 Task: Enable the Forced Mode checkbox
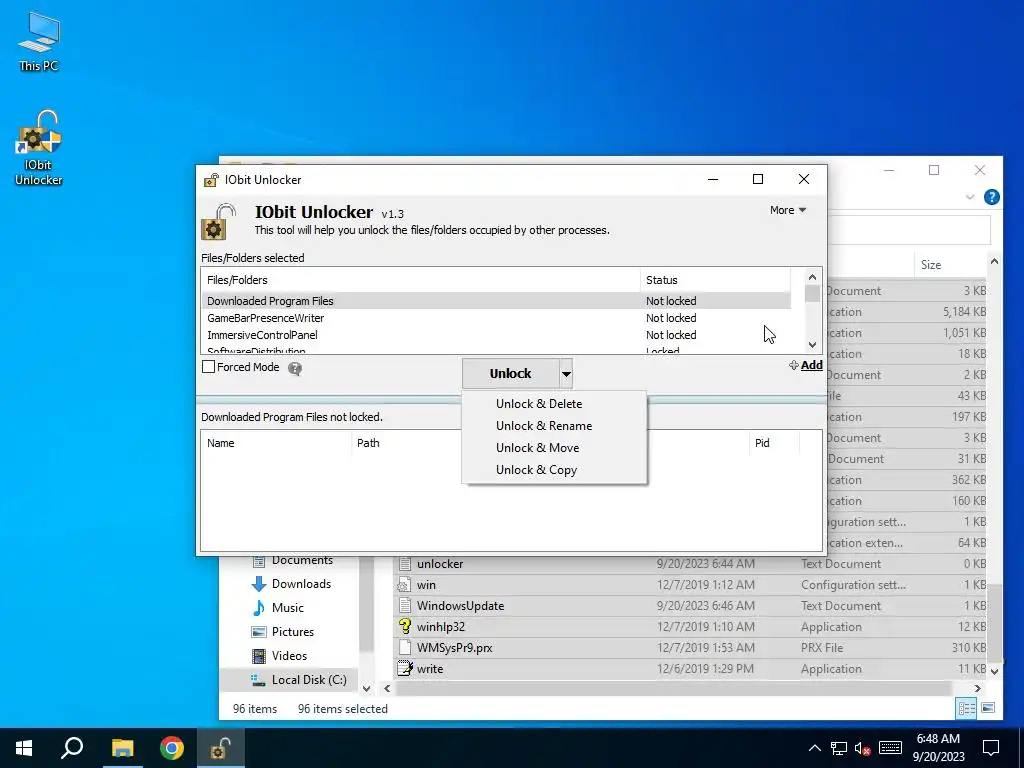208,367
